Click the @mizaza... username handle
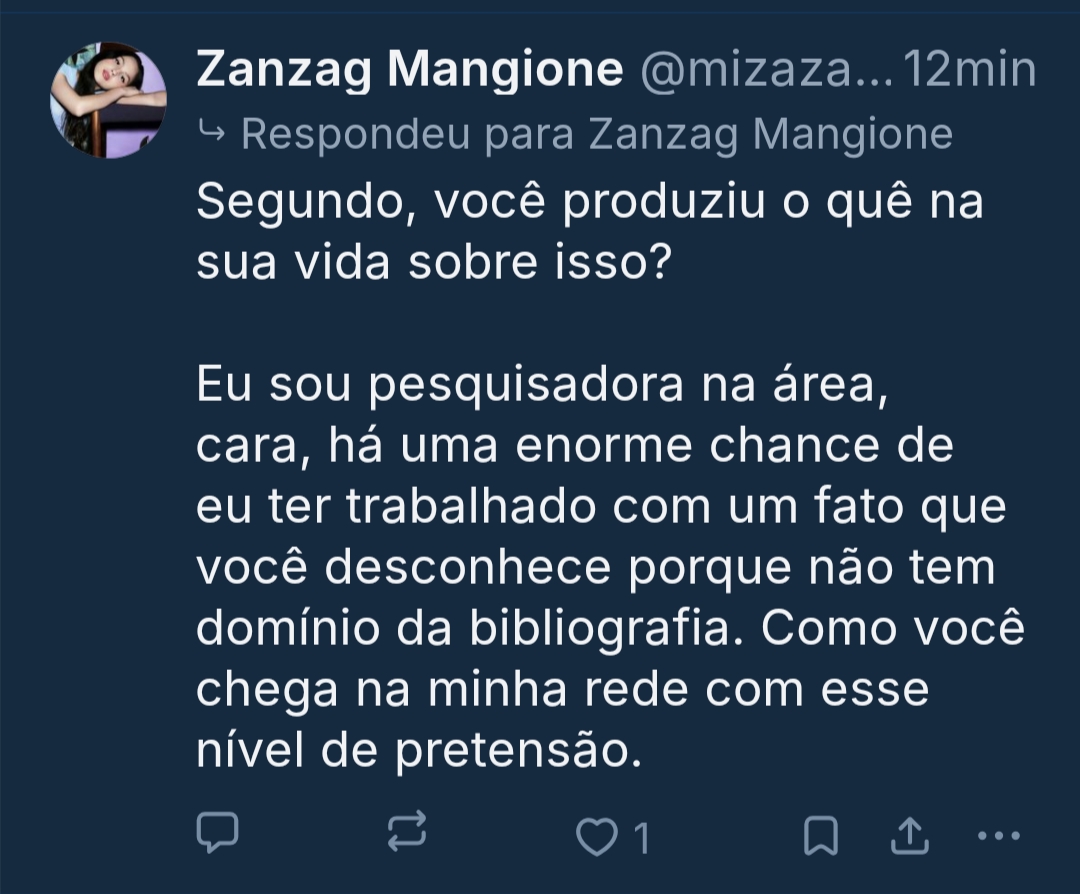This screenshot has width=1080, height=894. point(758,70)
